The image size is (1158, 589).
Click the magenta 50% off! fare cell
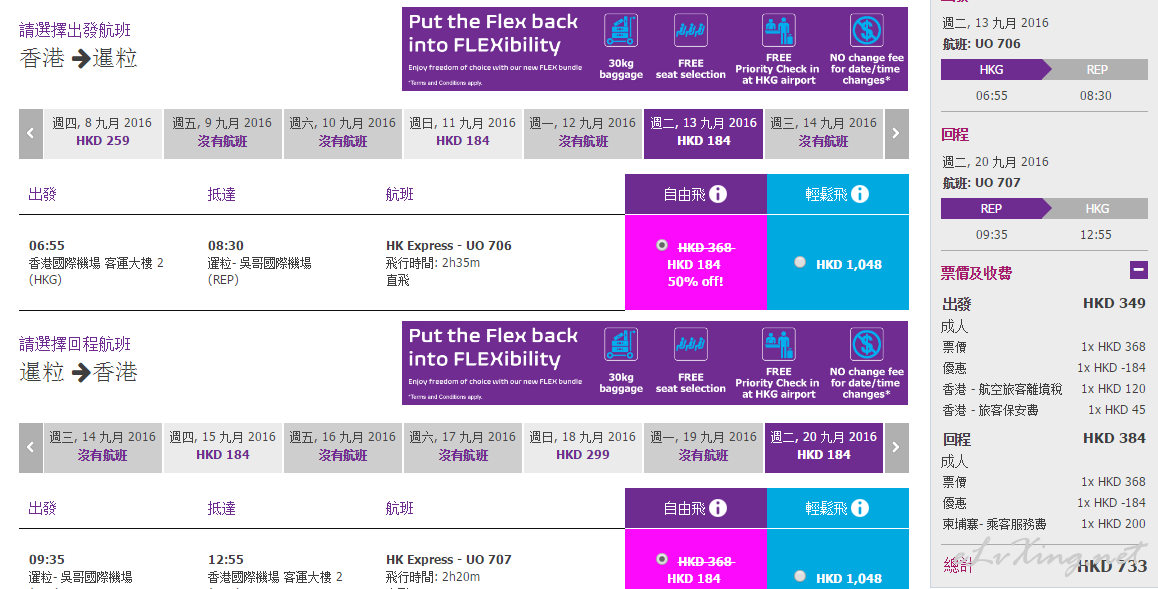[696, 263]
